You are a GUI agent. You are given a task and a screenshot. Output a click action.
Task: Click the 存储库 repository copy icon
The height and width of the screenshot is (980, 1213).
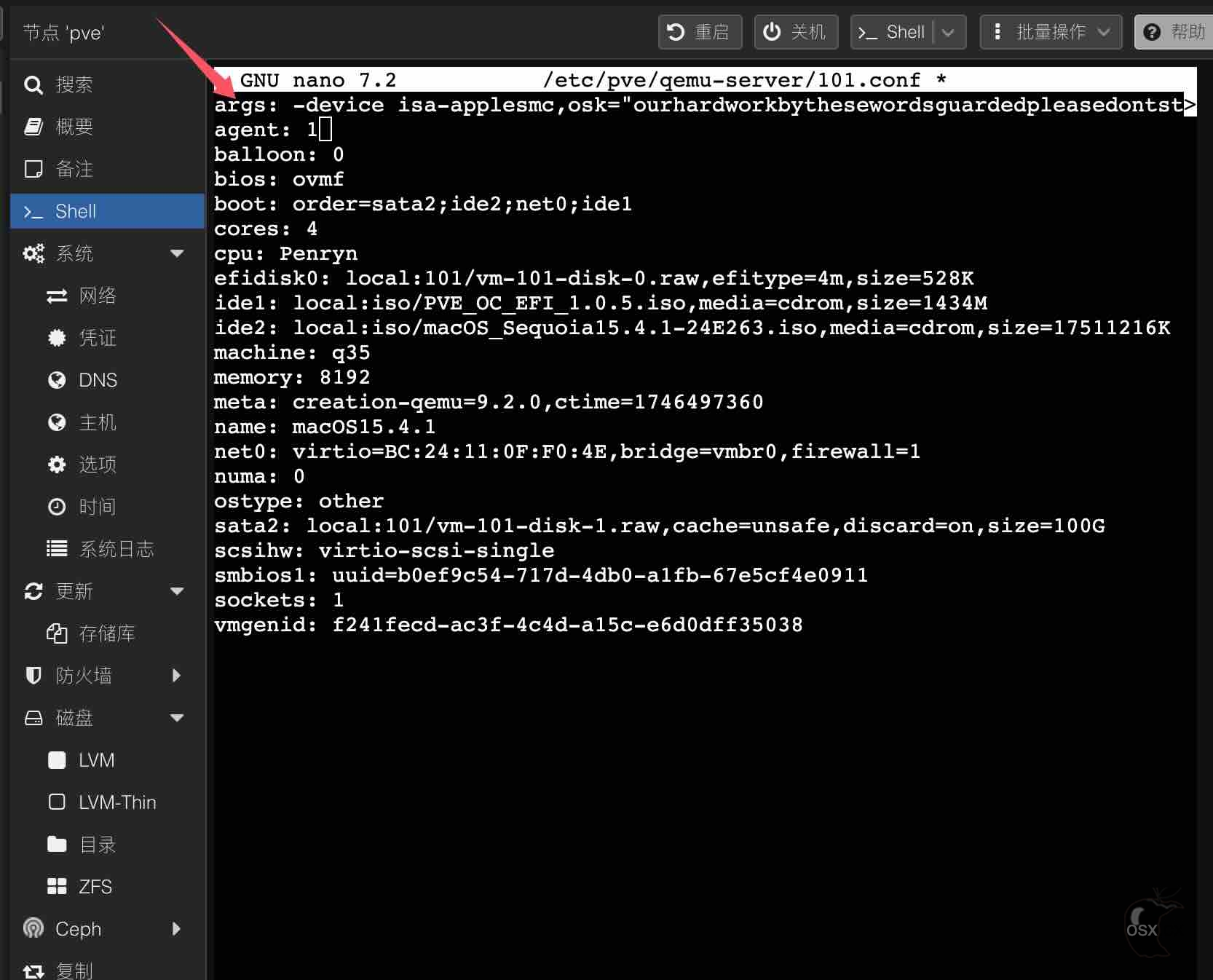[57, 633]
